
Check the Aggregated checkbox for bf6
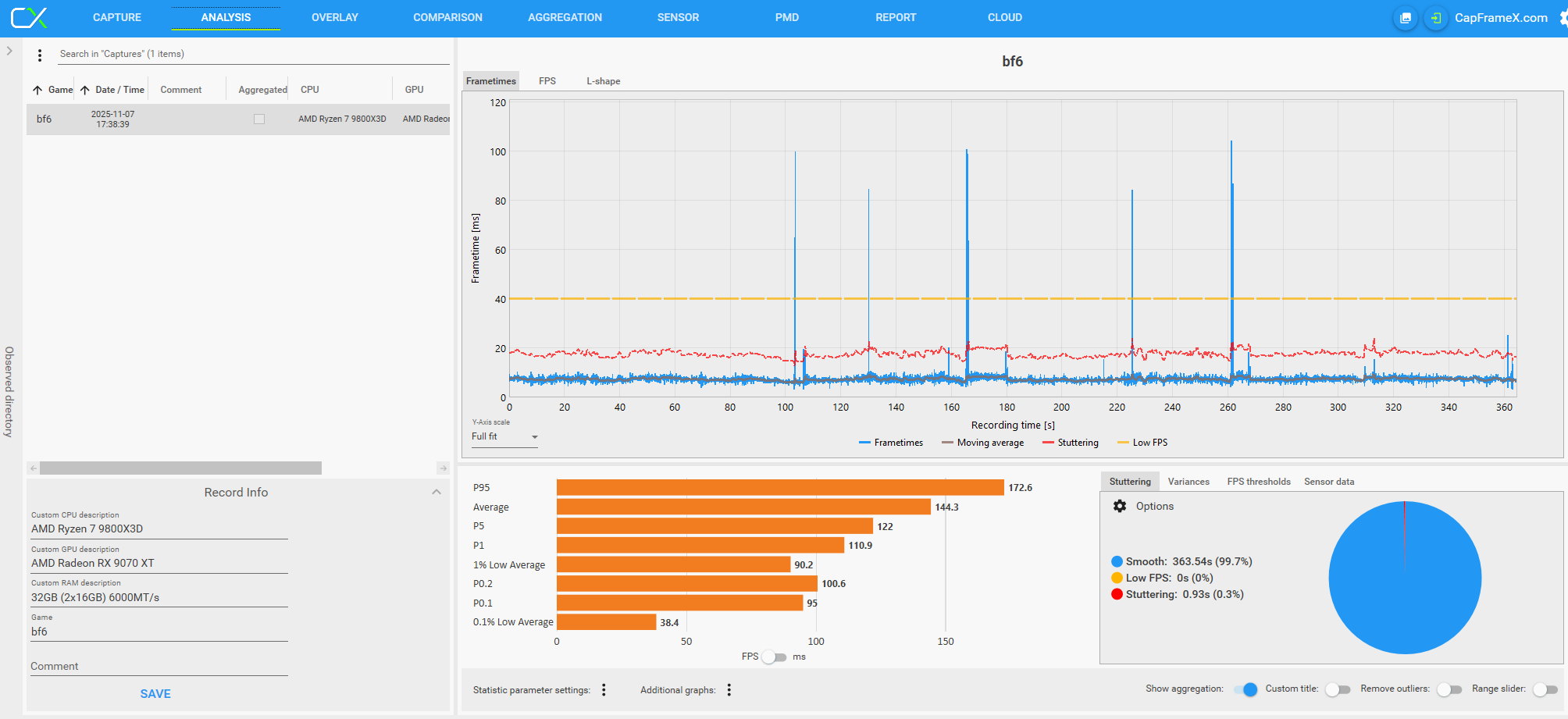pos(259,119)
